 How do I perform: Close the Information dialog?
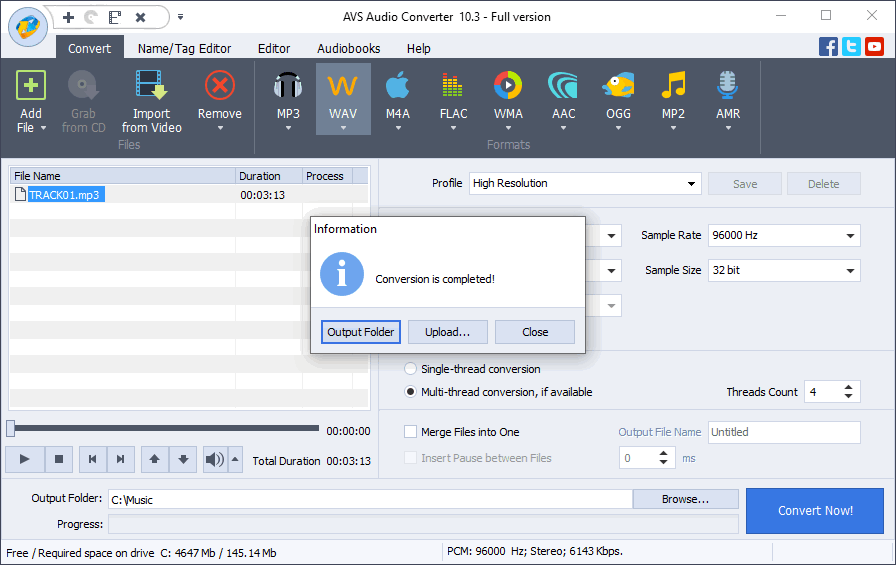pos(535,332)
